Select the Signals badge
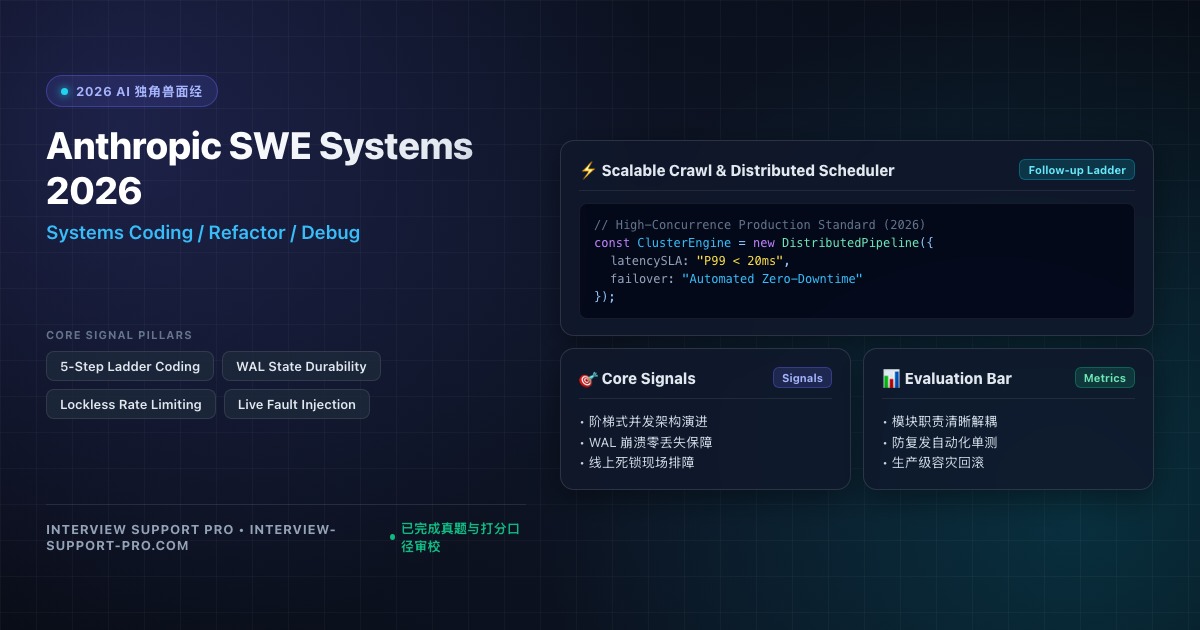 click(x=802, y=378)
